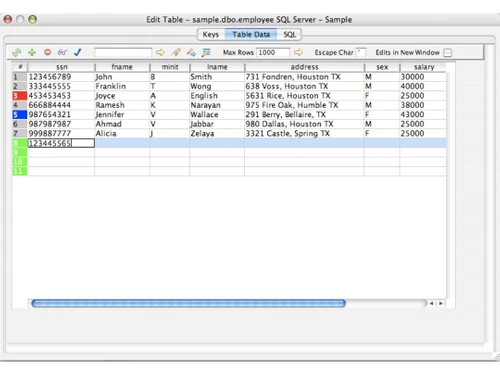Click the find in table icon
Image resolution: width=500 pixels, height=375 pixels.
pyautogui.click(x=206, y=52)
